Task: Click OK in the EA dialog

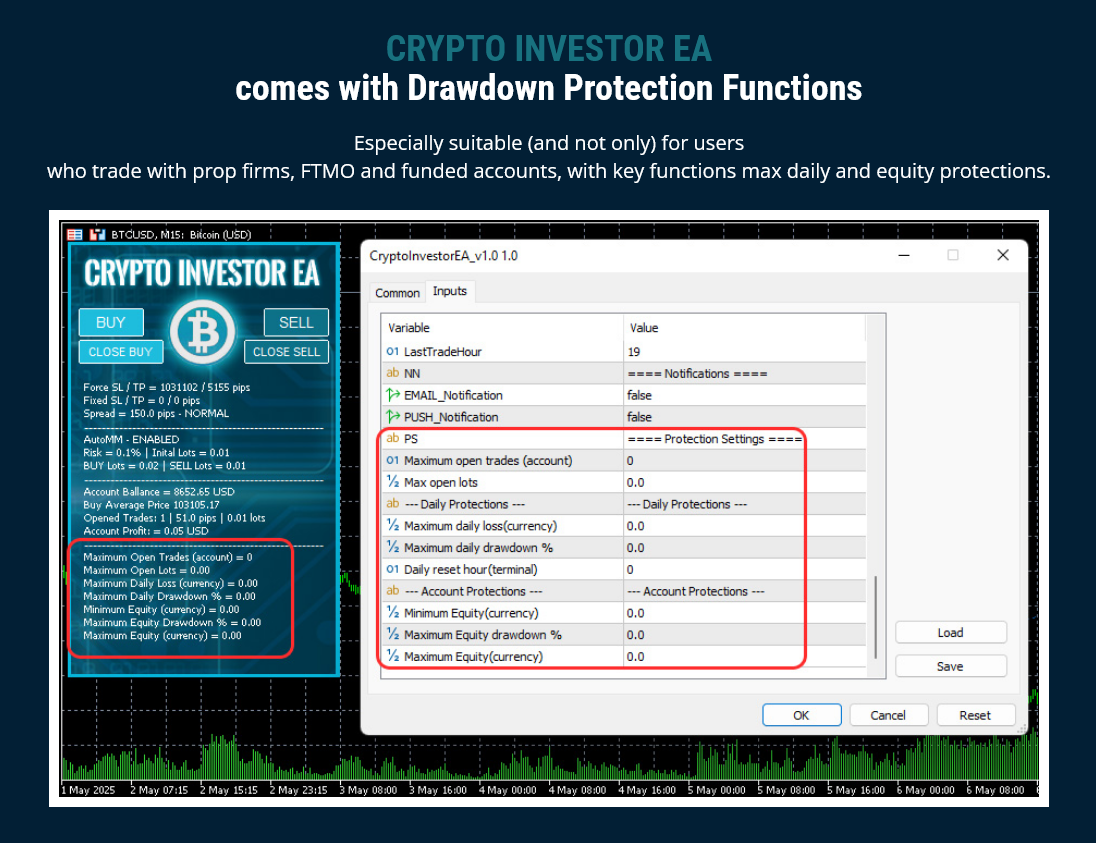Action: [801, 715]
